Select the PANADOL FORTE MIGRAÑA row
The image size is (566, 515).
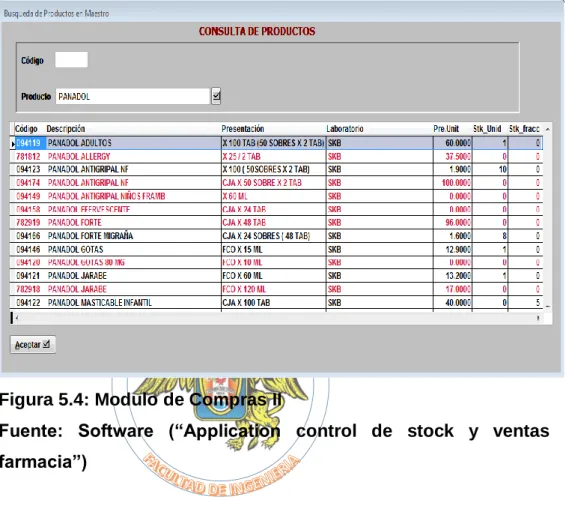tap(277, 236)
